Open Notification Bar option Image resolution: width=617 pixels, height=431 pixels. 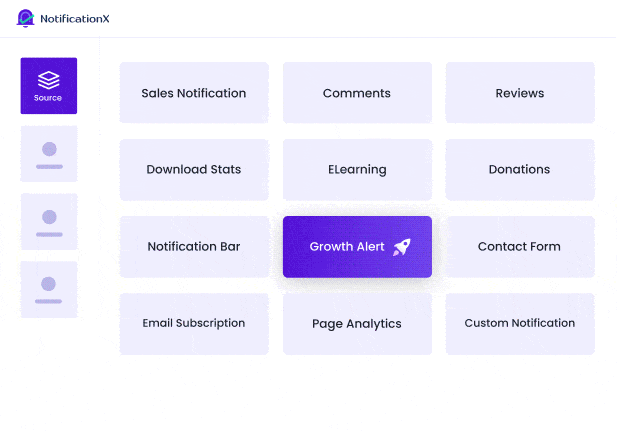click(x=194, y=247)
